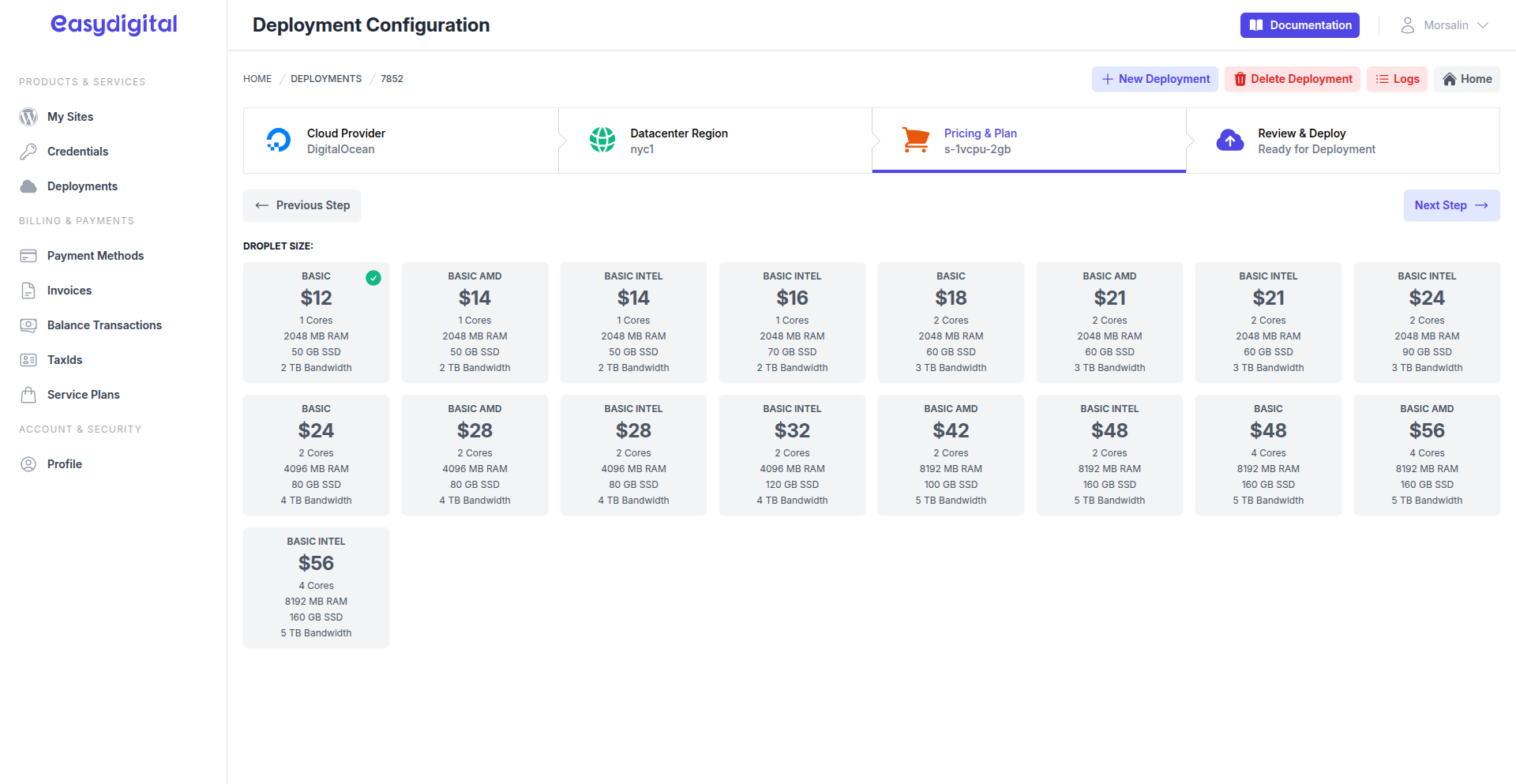
Task: Switch to the Review & Deploy step
Action: pyautogui.click(x=1342, y=141)
